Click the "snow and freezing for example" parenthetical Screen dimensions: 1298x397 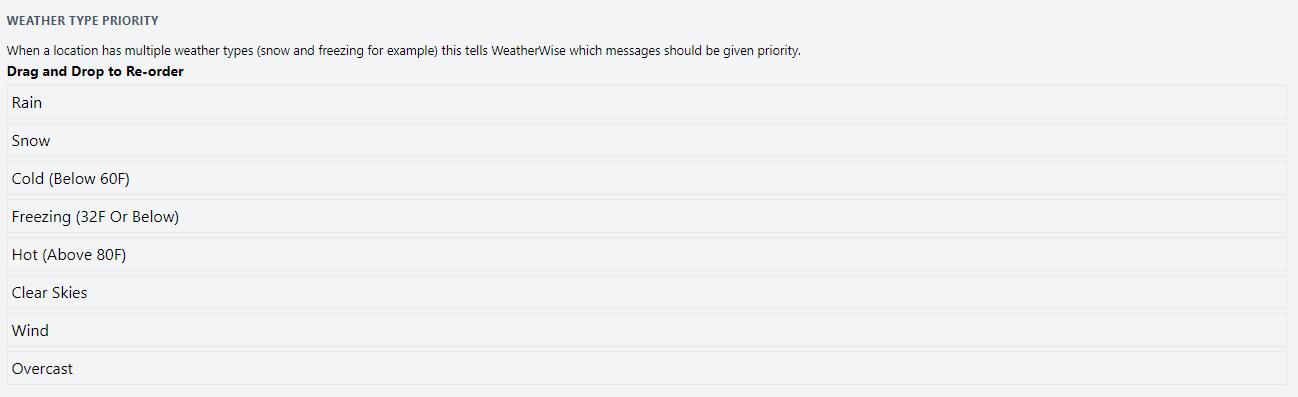(346, 50)
